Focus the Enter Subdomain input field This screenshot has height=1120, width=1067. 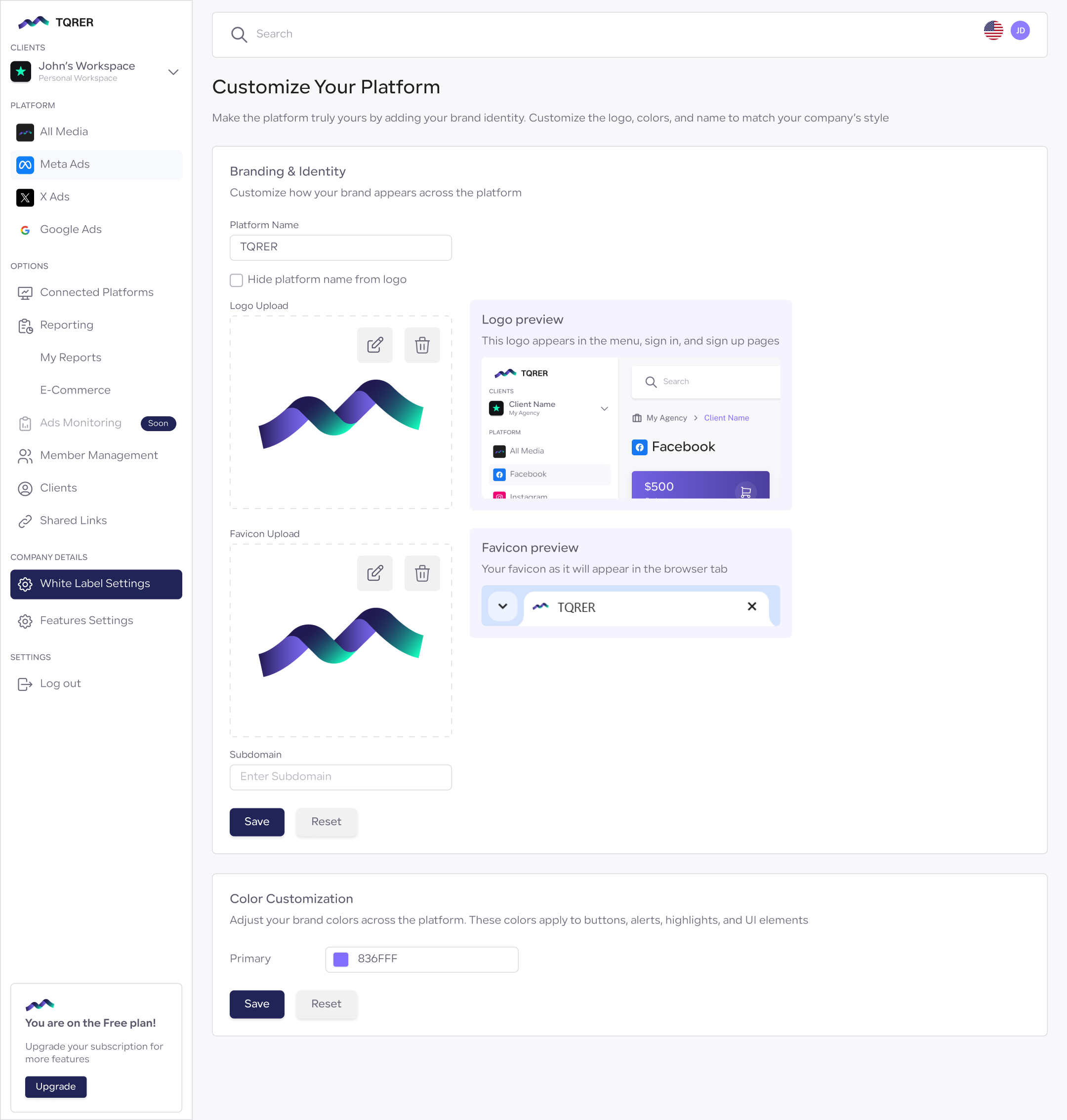pos(340,777)
